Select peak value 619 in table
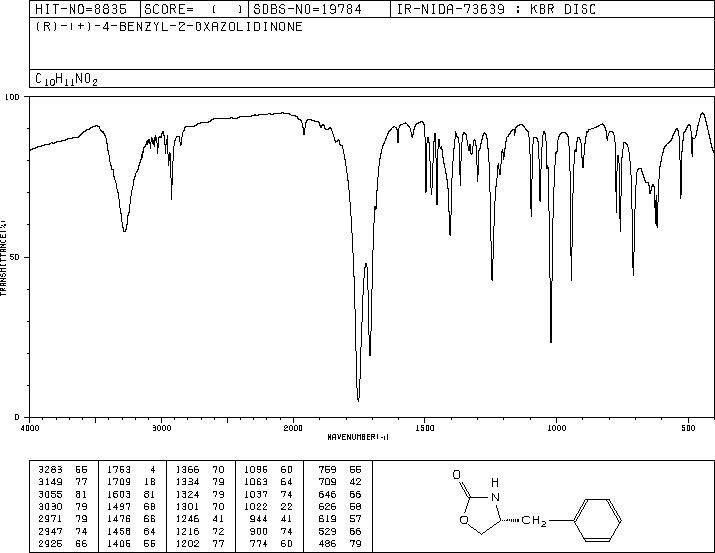This screenshot has height=553, width=715. pyautogui.click(x=327, y=519)
